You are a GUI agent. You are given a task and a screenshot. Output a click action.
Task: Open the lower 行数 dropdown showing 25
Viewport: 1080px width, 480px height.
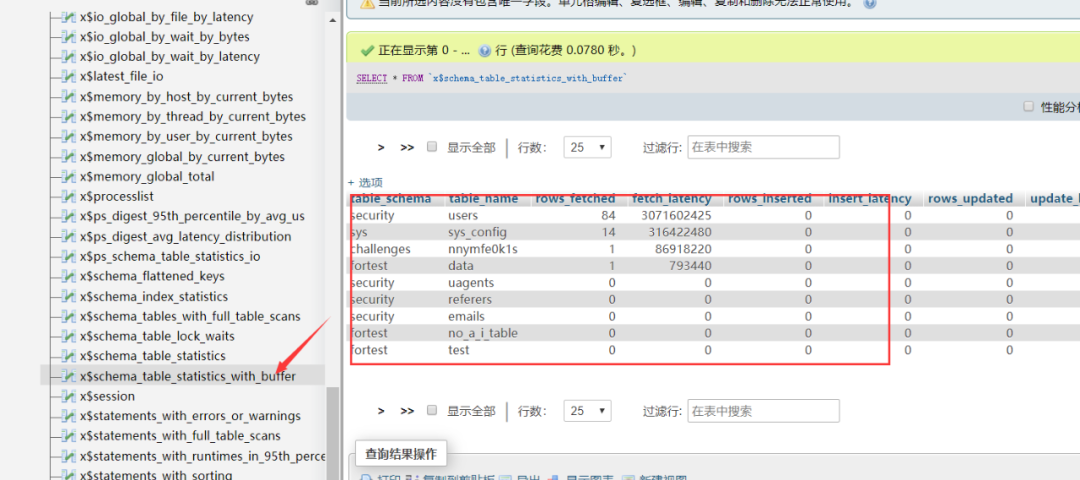(x=587, y=411)
